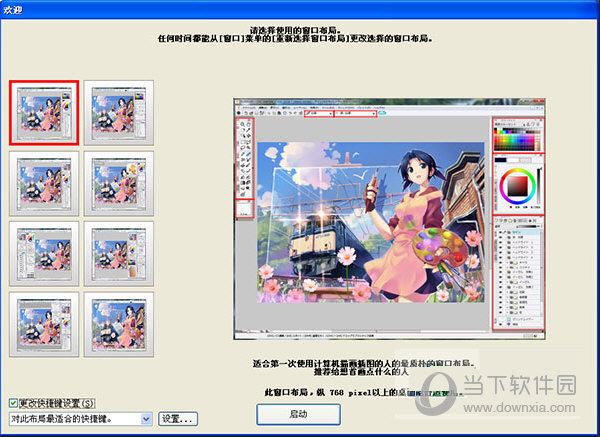Viewport: 600px width, 437px height.
Task: Choose the full-canvas layout thumbnail without side panels
Action: pos(119,324)
